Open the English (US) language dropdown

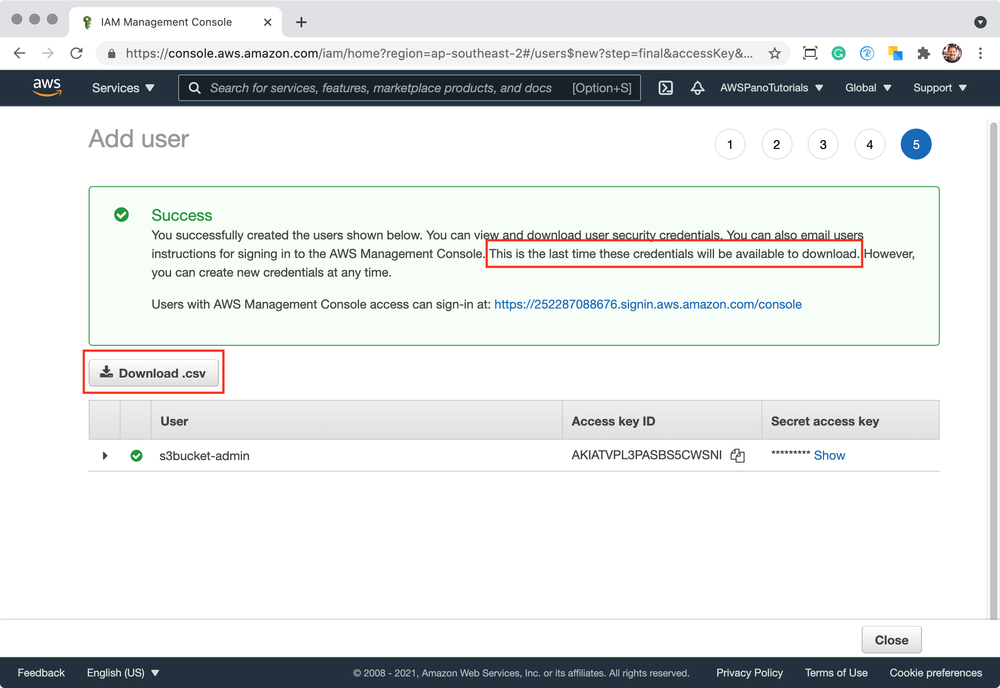click(x=123, y=673)
